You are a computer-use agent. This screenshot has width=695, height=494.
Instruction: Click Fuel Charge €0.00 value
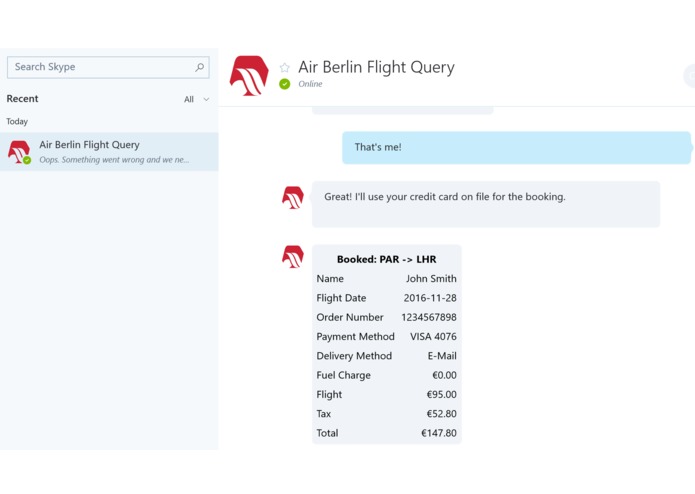444,375
